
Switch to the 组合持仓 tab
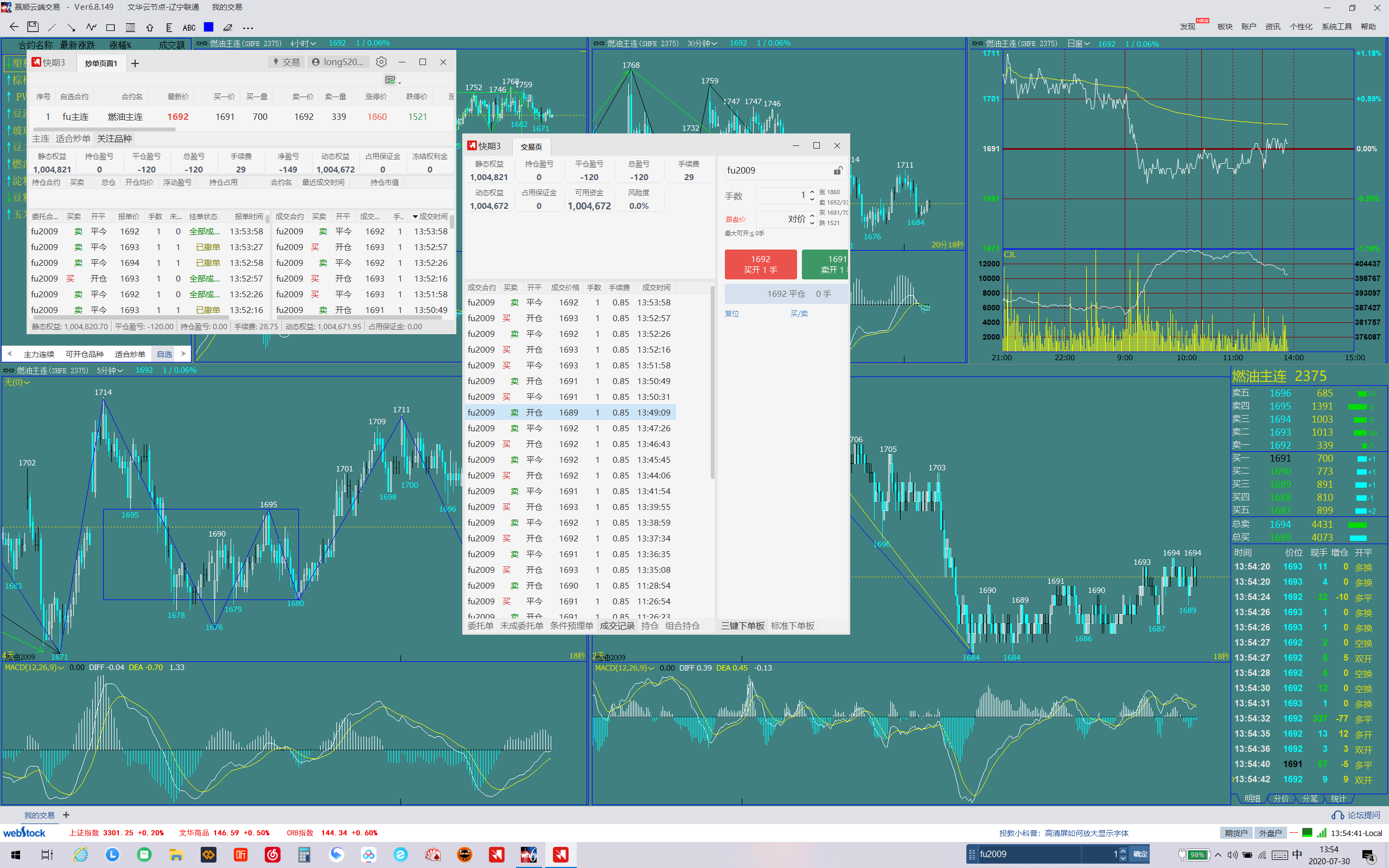(x=683, y=626)
